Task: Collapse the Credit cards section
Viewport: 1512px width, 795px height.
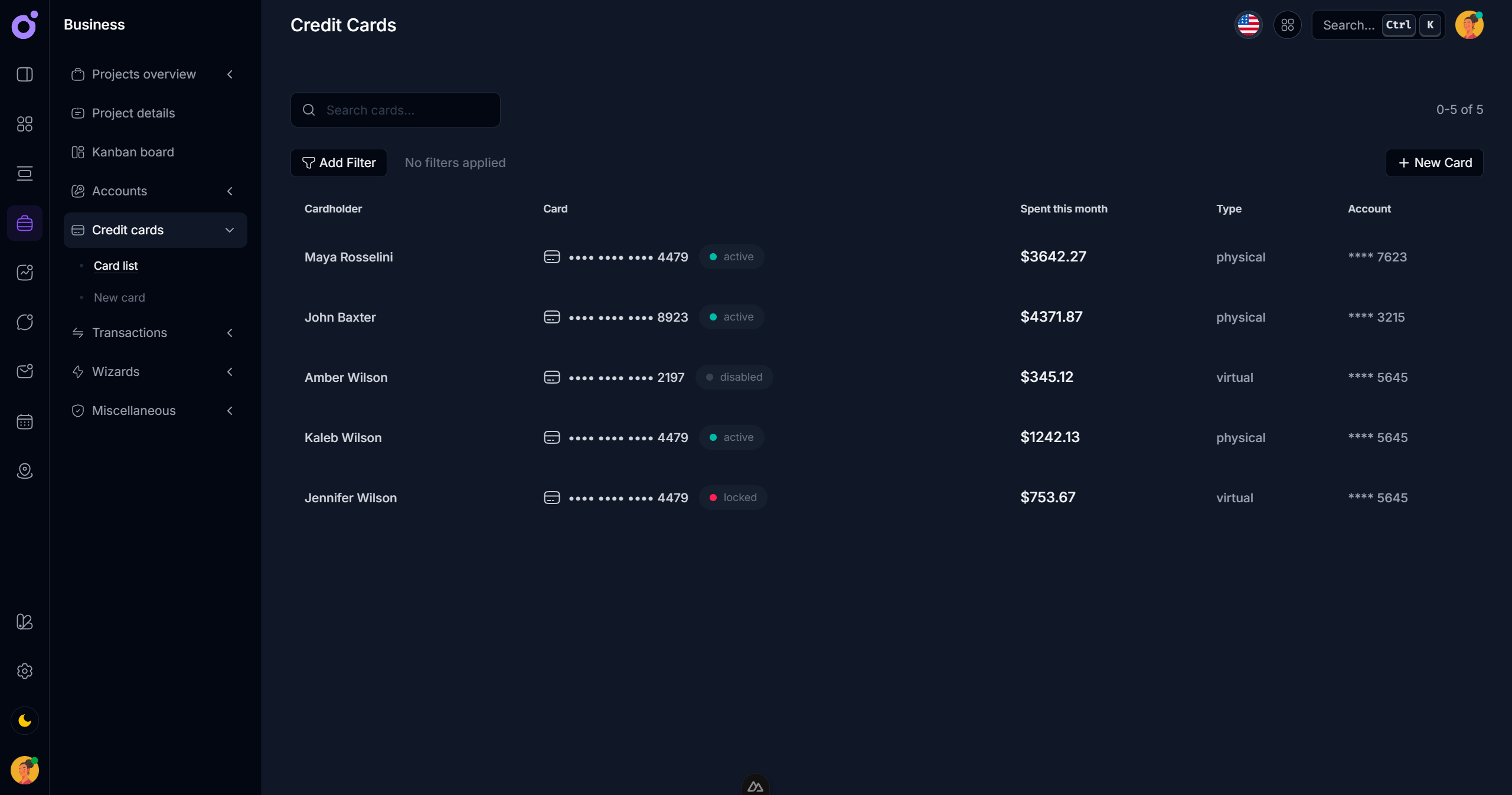Action: (230, 230)
